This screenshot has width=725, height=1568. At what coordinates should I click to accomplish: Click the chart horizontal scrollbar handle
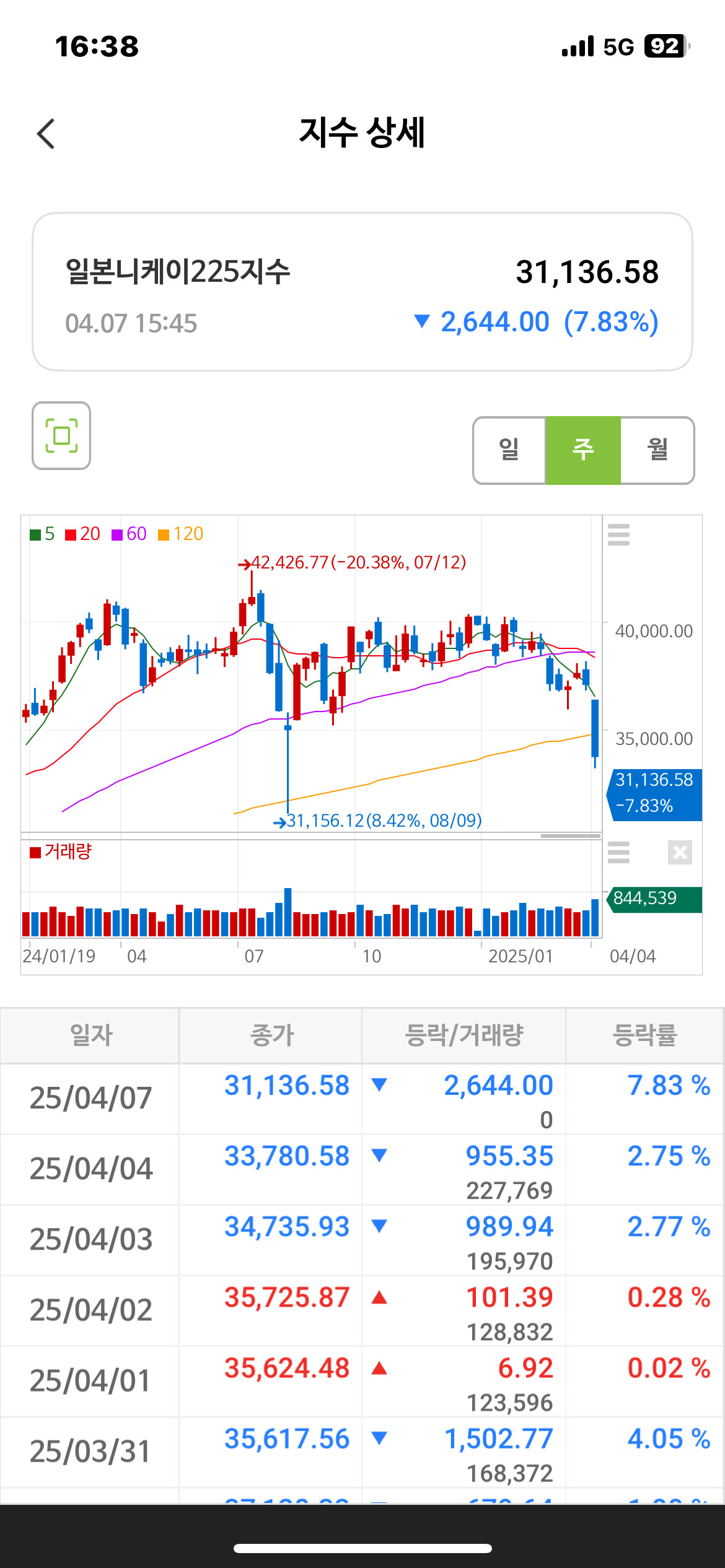click(x=570, y=836)
